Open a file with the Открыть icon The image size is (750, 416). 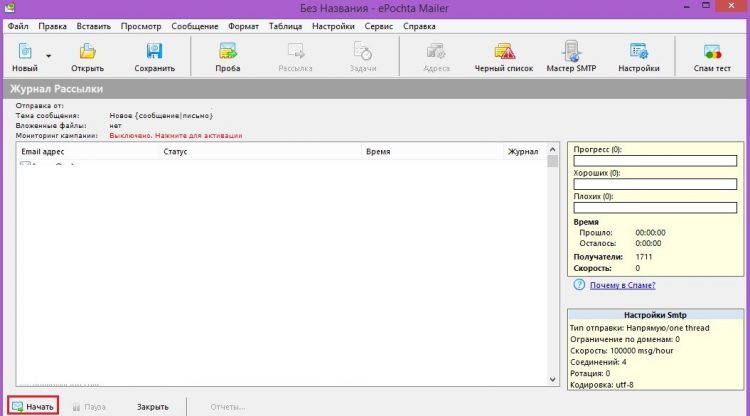[88, 51]
